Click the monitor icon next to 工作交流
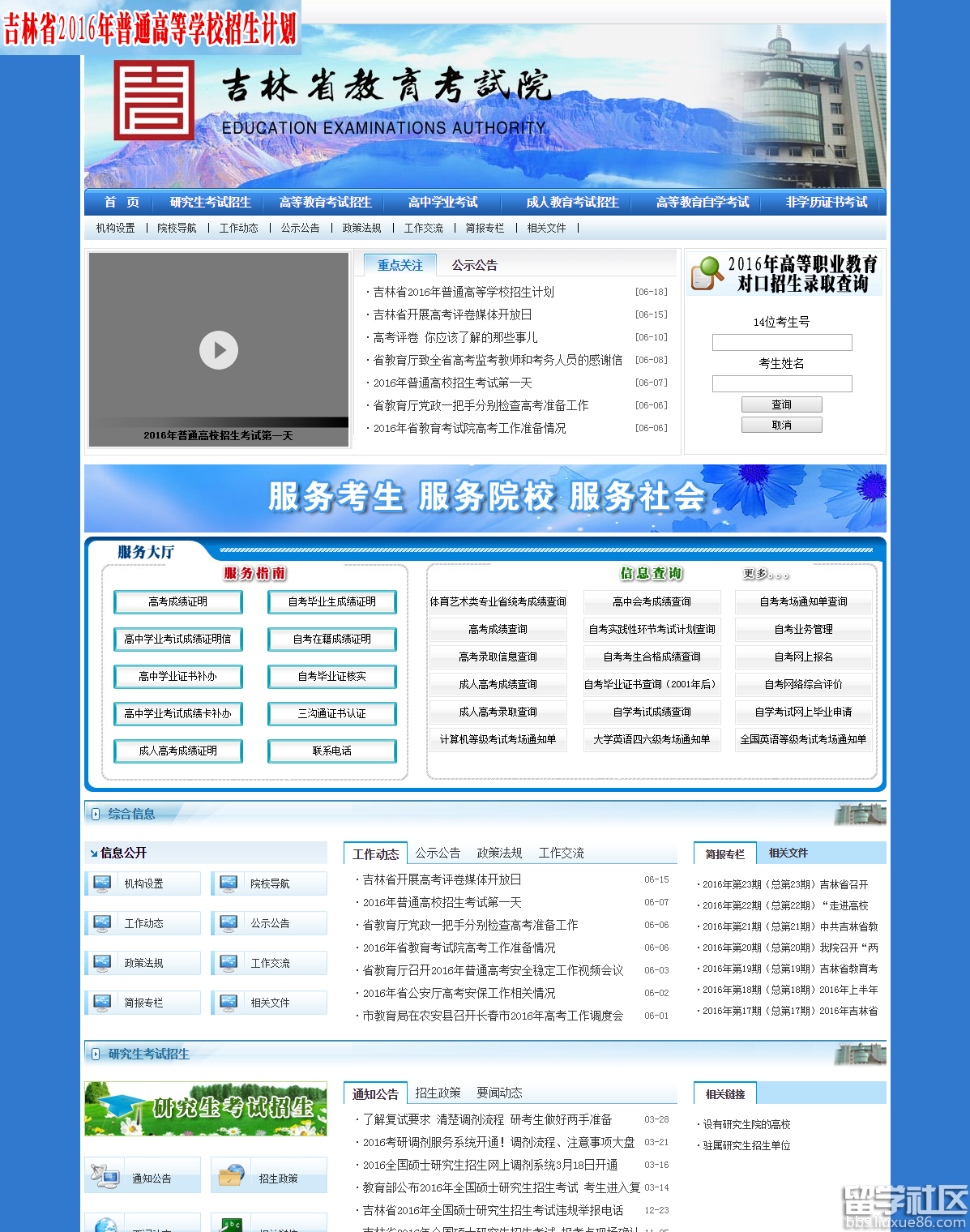 click(229, 963)
